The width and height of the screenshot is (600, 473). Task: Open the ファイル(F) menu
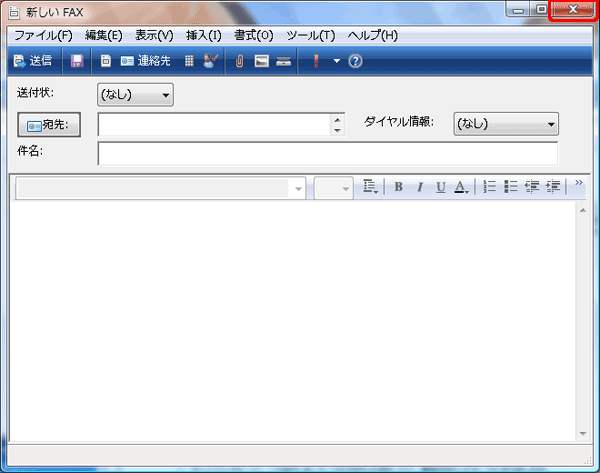(x=43, y=36)
